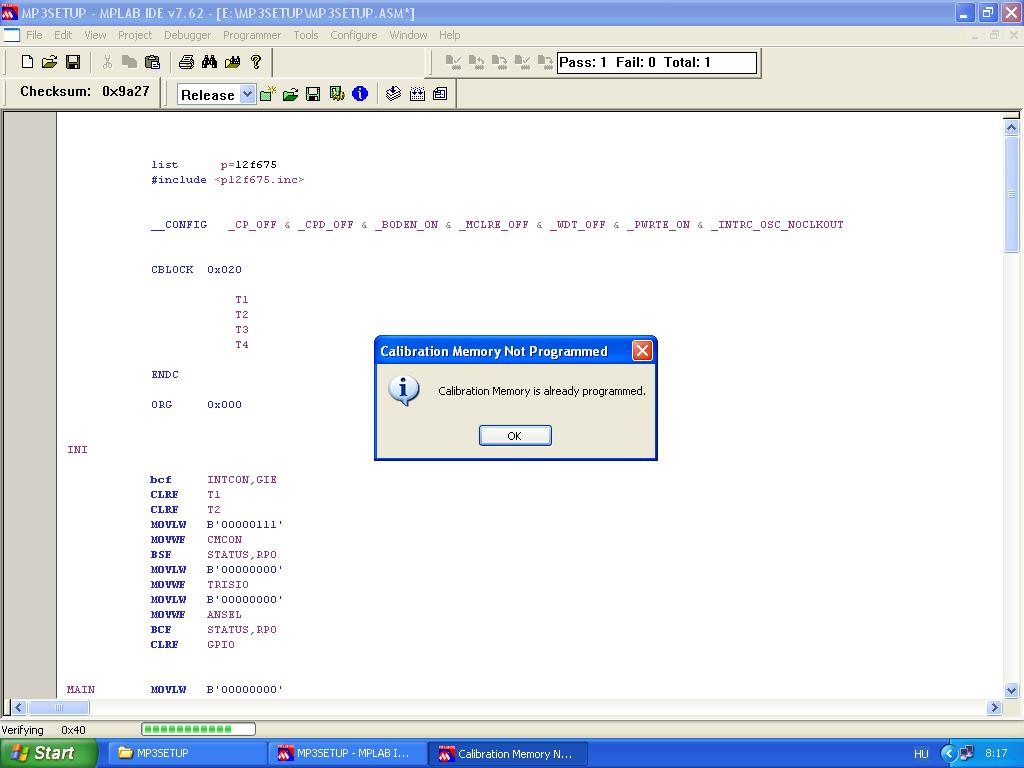Click the New File icon
Viewport: 1024px width, 768px height.
click(27, 62)
